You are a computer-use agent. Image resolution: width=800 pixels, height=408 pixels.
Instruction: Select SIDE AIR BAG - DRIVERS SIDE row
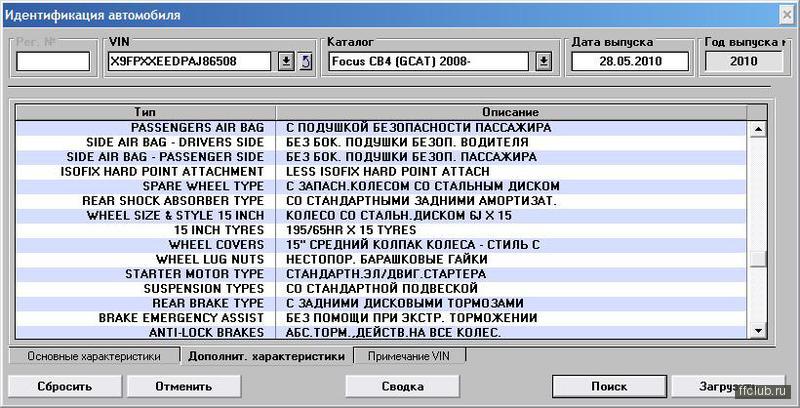[x=380, y=142]
